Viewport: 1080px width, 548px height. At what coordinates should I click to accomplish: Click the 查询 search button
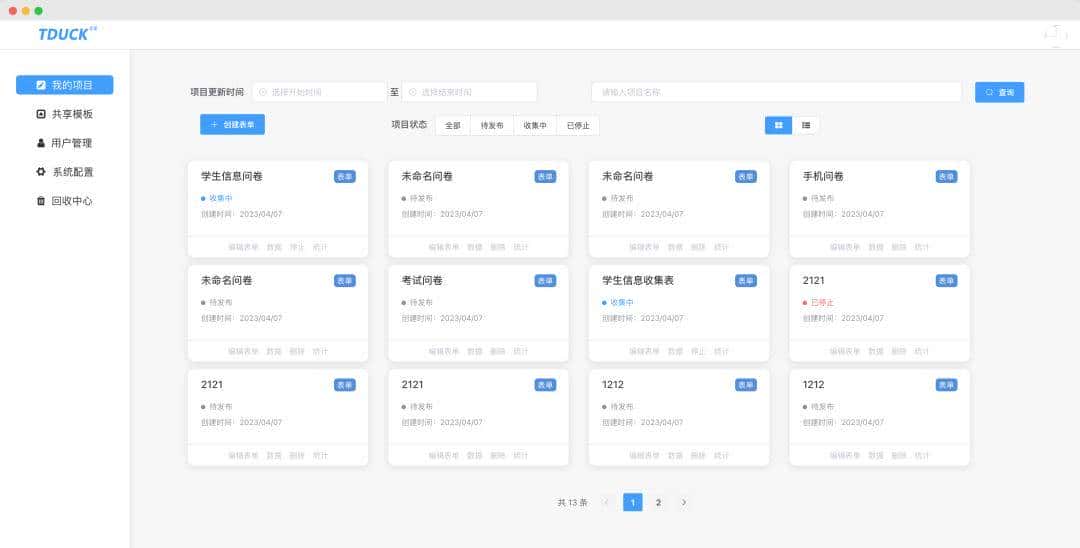[999, 92]
